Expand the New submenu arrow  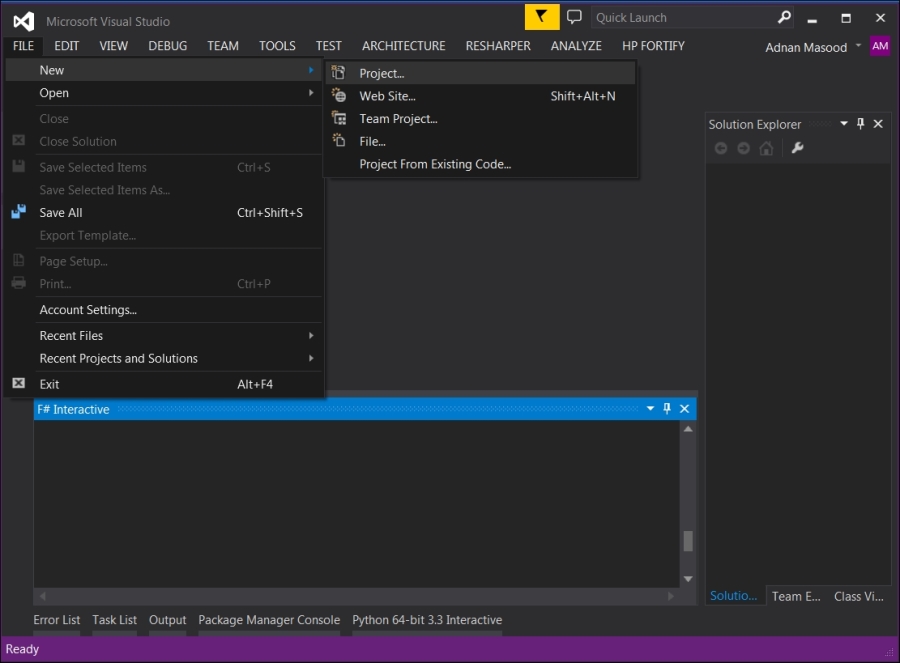point(311,70)
